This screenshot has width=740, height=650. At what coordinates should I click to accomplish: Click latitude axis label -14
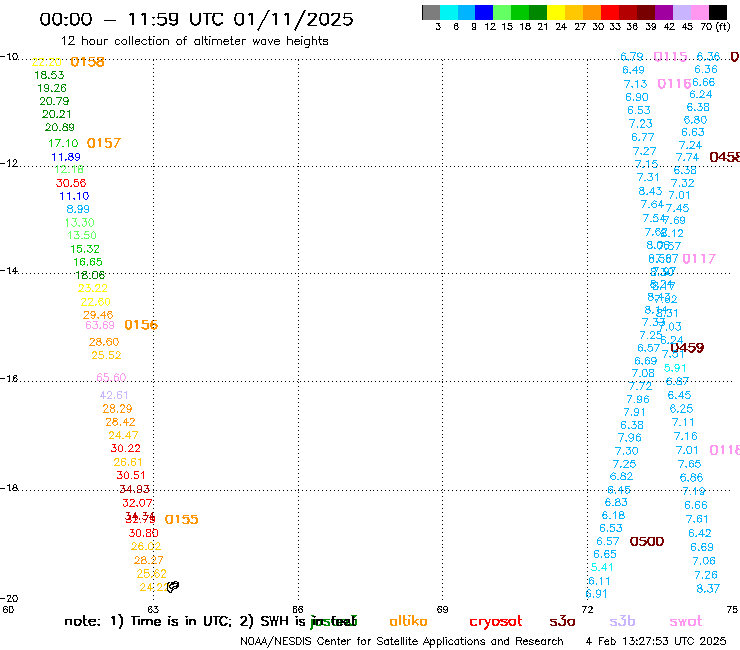click(x=9, y=270)
